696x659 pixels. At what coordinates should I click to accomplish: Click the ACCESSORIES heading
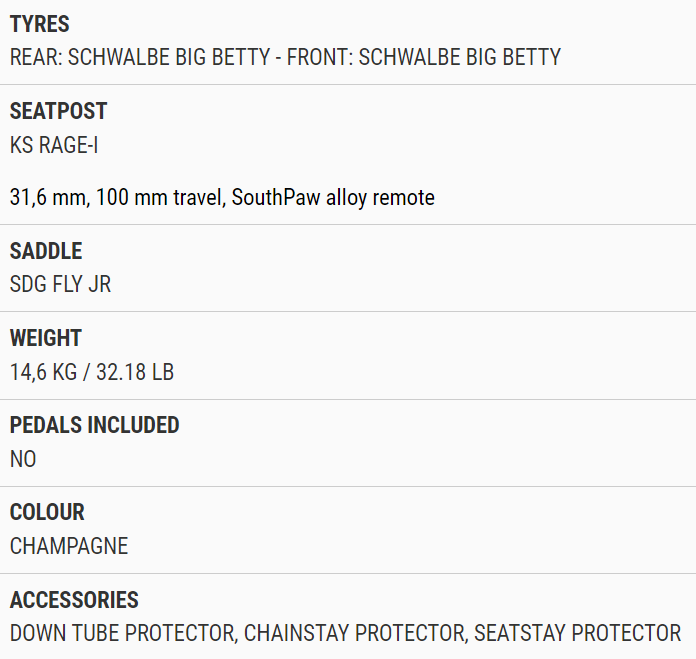coord(74,600)
